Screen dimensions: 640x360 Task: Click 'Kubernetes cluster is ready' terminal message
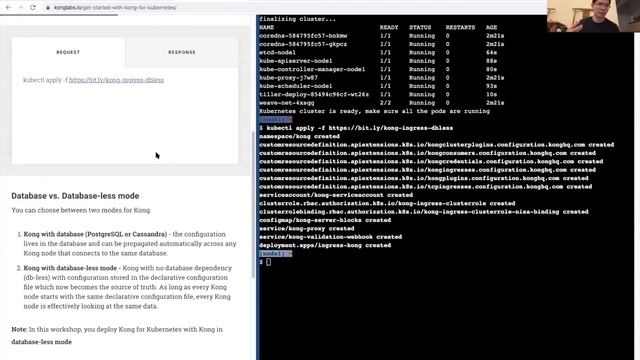(x=374, y=111)
